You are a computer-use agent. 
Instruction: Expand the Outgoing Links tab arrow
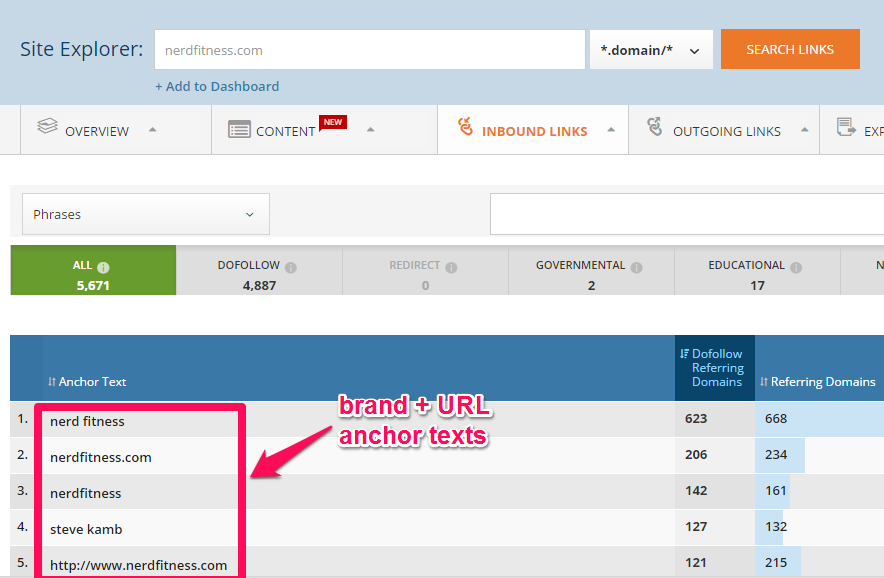[x=805, y=130]
